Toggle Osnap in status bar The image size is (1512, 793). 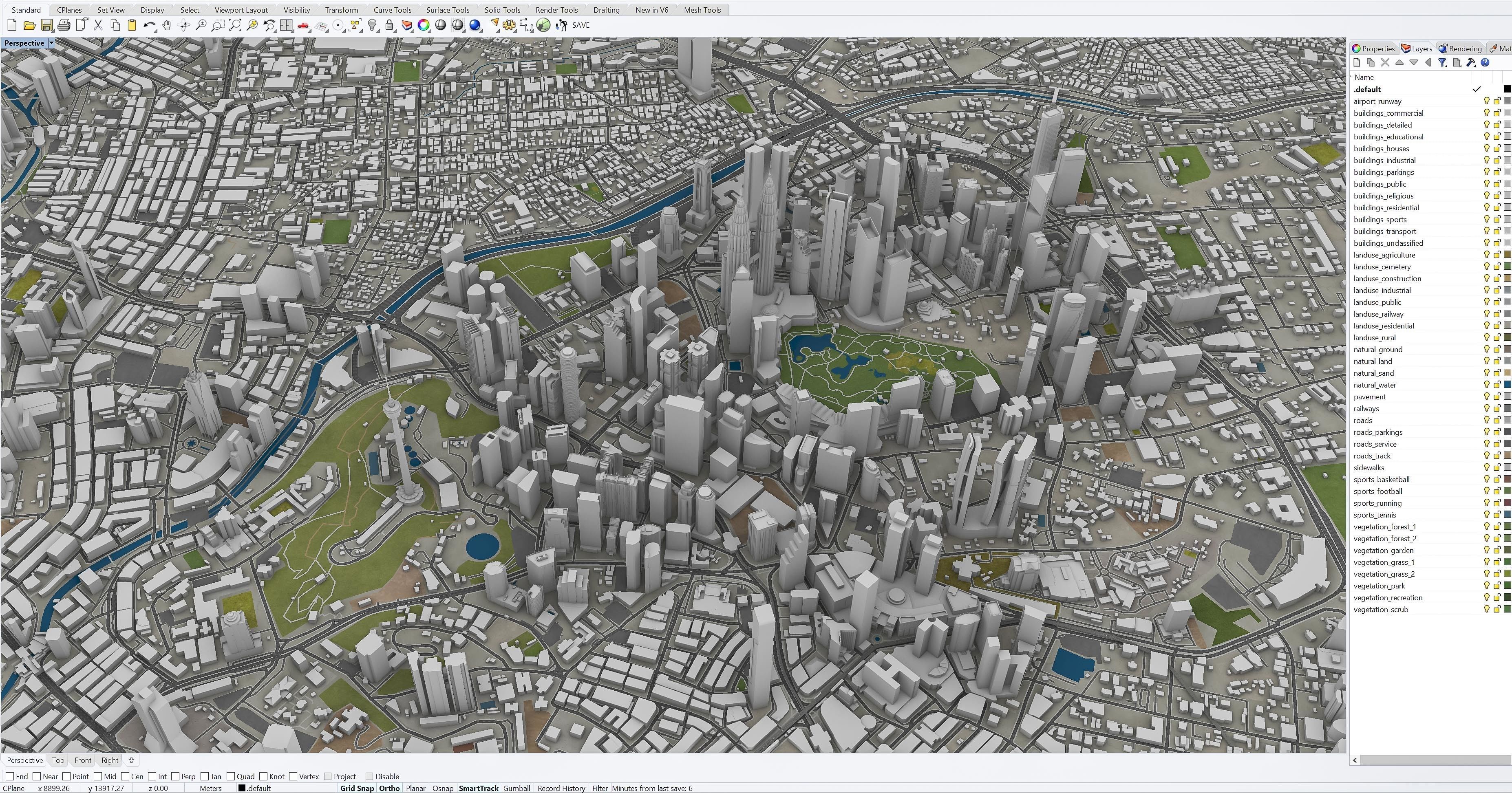pos(443,788)
